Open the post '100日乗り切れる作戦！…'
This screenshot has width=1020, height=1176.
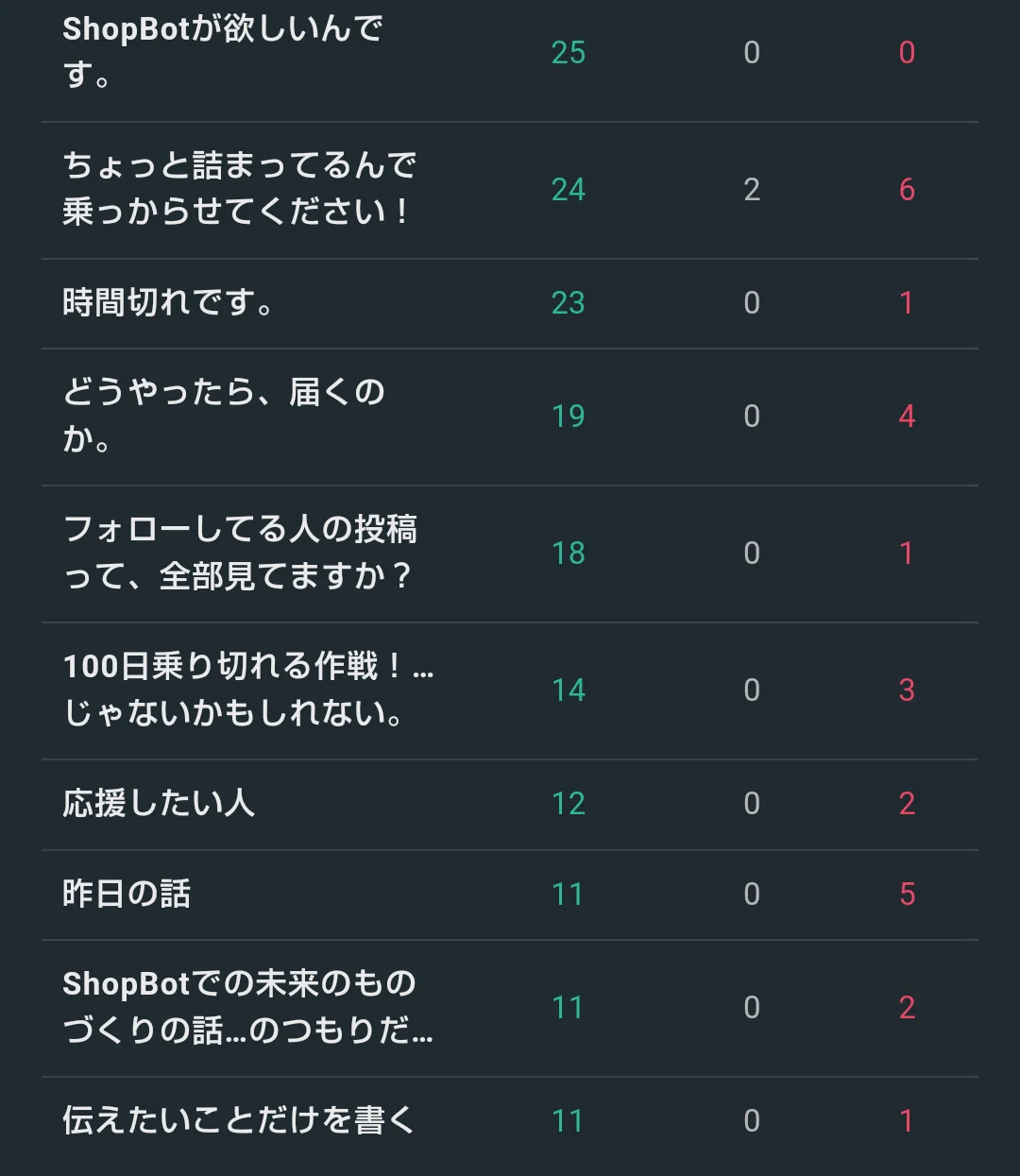click(x=248, y=690)
